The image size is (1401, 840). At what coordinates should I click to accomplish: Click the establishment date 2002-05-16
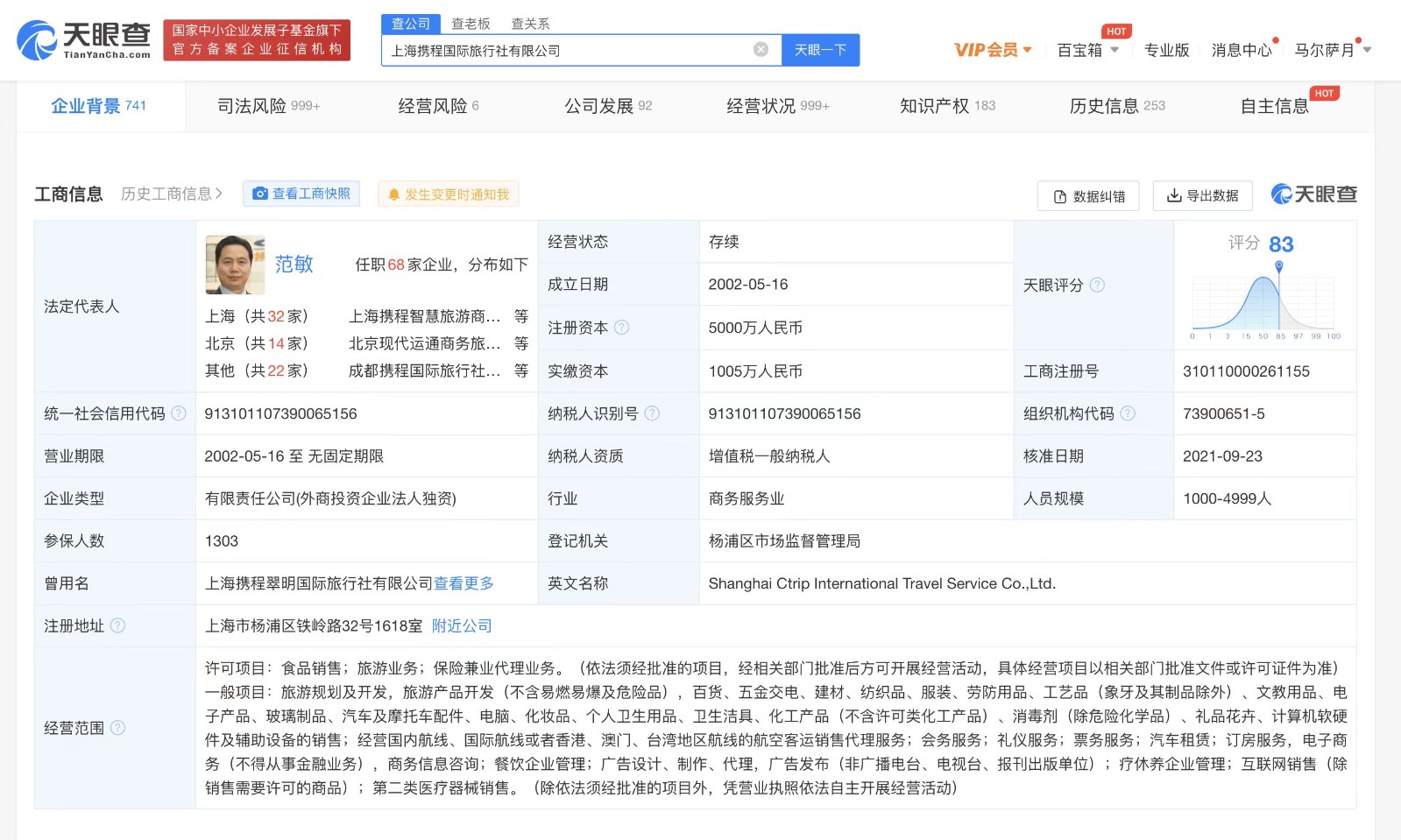pos(748,285)
